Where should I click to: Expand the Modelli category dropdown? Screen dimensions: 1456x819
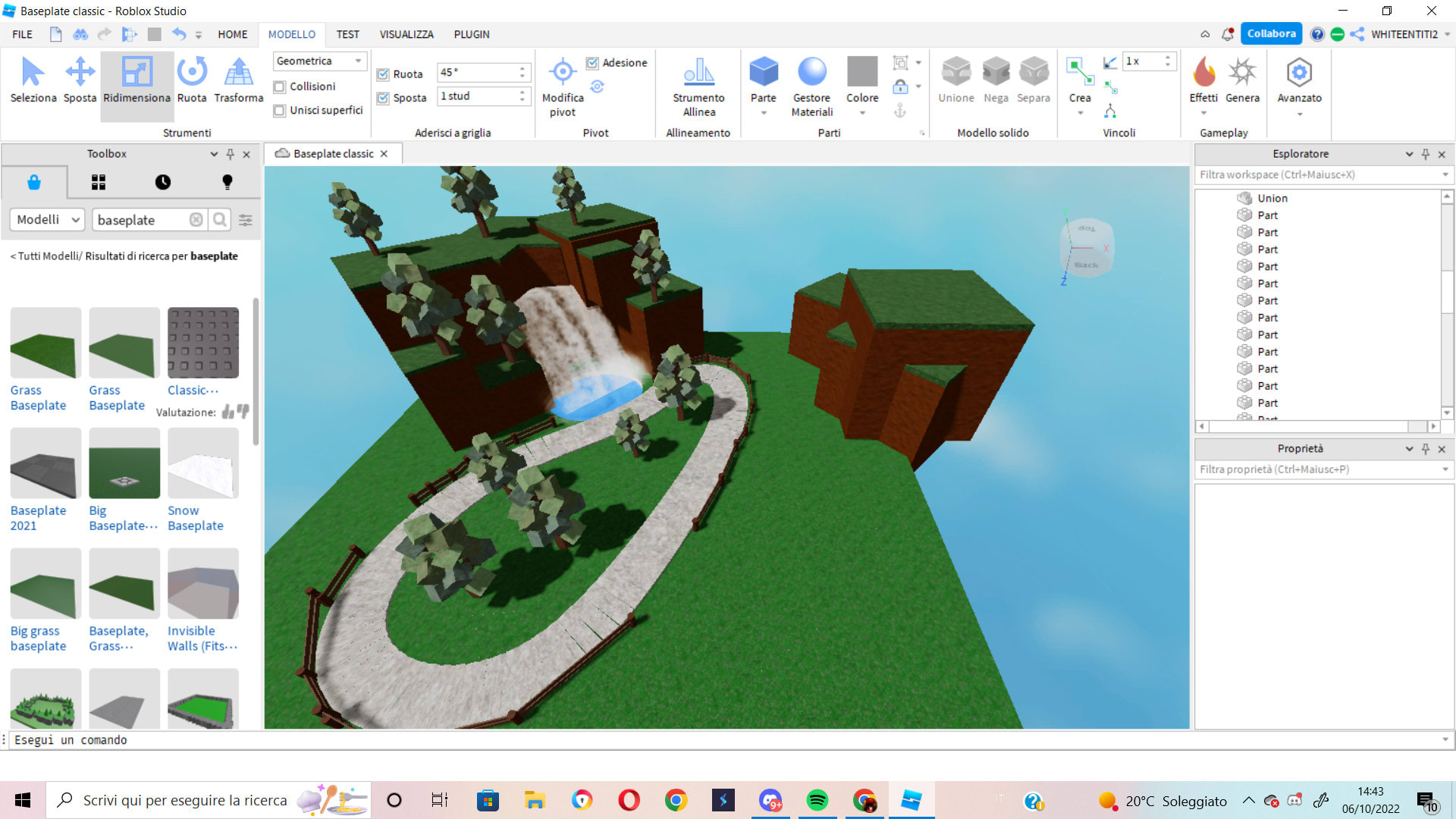(x=47, y=220)
